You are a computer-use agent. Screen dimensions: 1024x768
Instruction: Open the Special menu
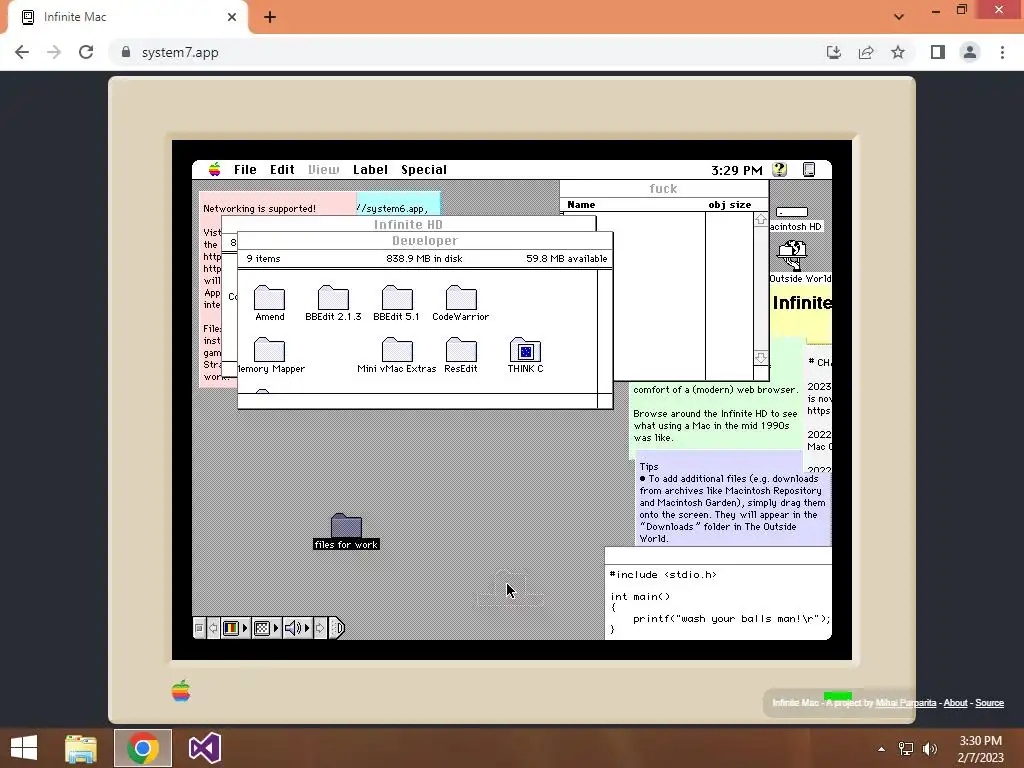coord(424,170)
